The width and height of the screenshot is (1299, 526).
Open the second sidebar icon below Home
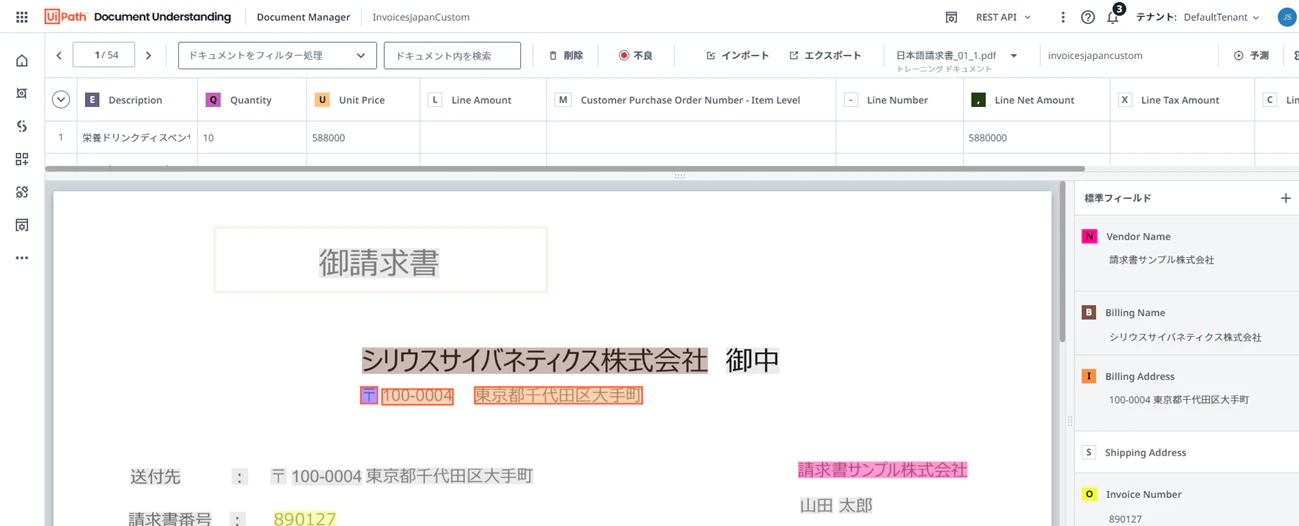click(22, 94)
